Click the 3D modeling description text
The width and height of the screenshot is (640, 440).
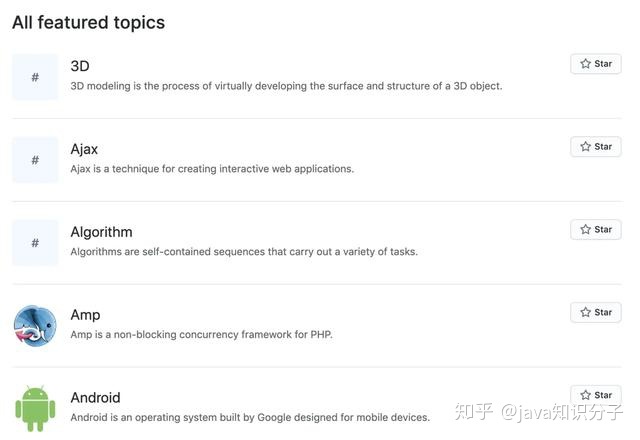click(x=286, y=86)
